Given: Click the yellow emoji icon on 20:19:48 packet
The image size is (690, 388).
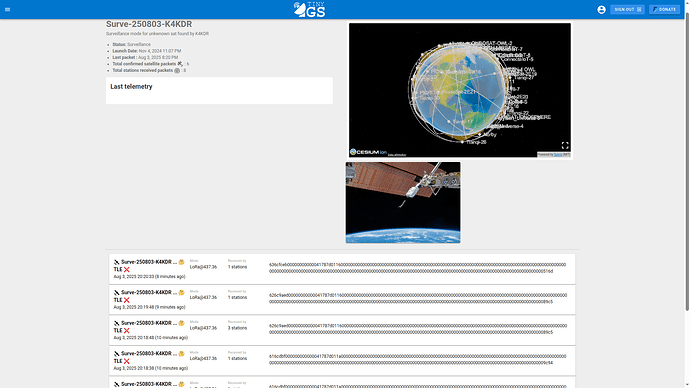Looking at the screenshot, I should tap(181, 293).
